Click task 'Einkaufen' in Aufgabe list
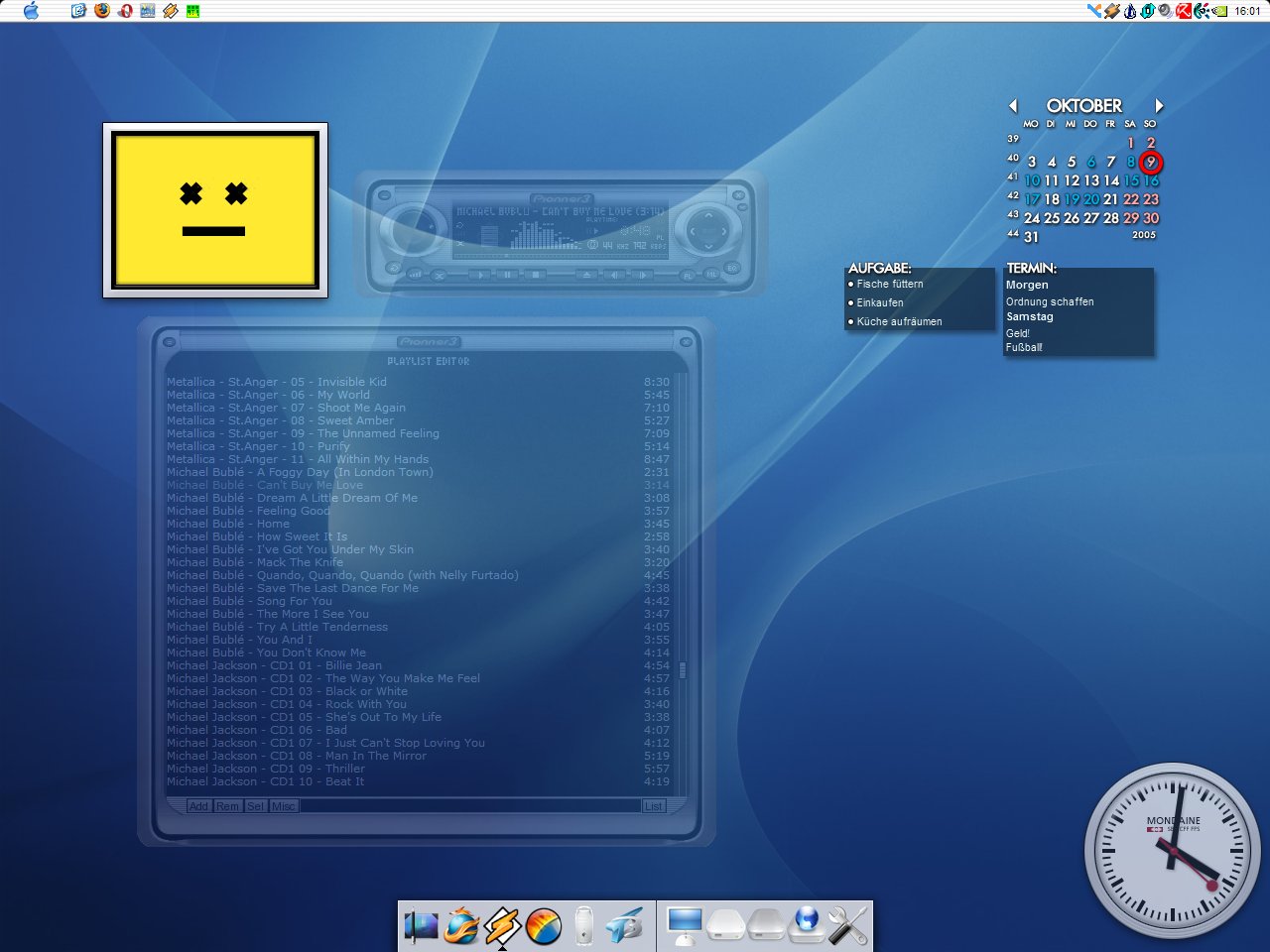Image resolution: width=1270 pixels, height=952 pixels. (x=880, y=302)
